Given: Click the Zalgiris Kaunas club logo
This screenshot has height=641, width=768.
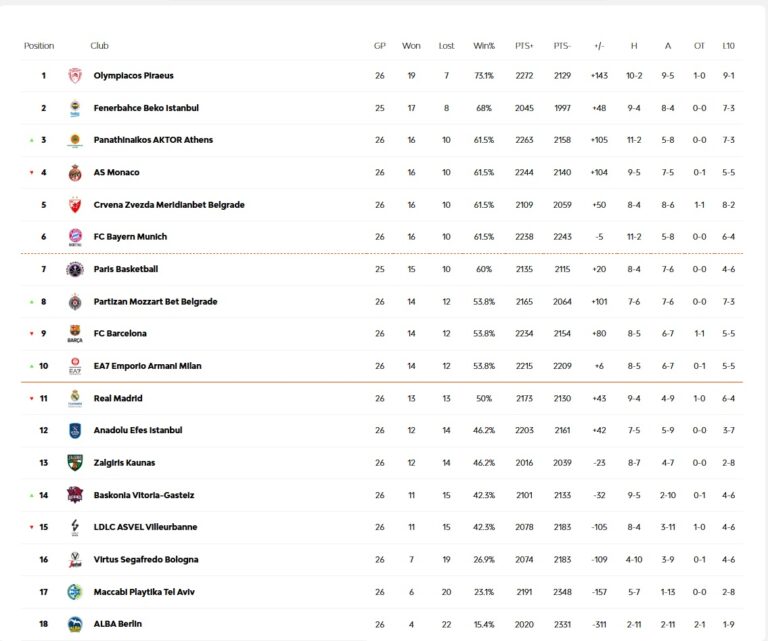Looking at the screenshot, I should coord(75,463).
